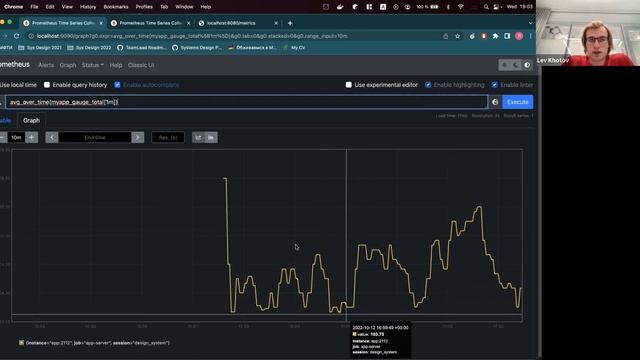Open the Alerts page in Prometheus navbar
This screenshot has width=640, height=360.
point(46,65)
